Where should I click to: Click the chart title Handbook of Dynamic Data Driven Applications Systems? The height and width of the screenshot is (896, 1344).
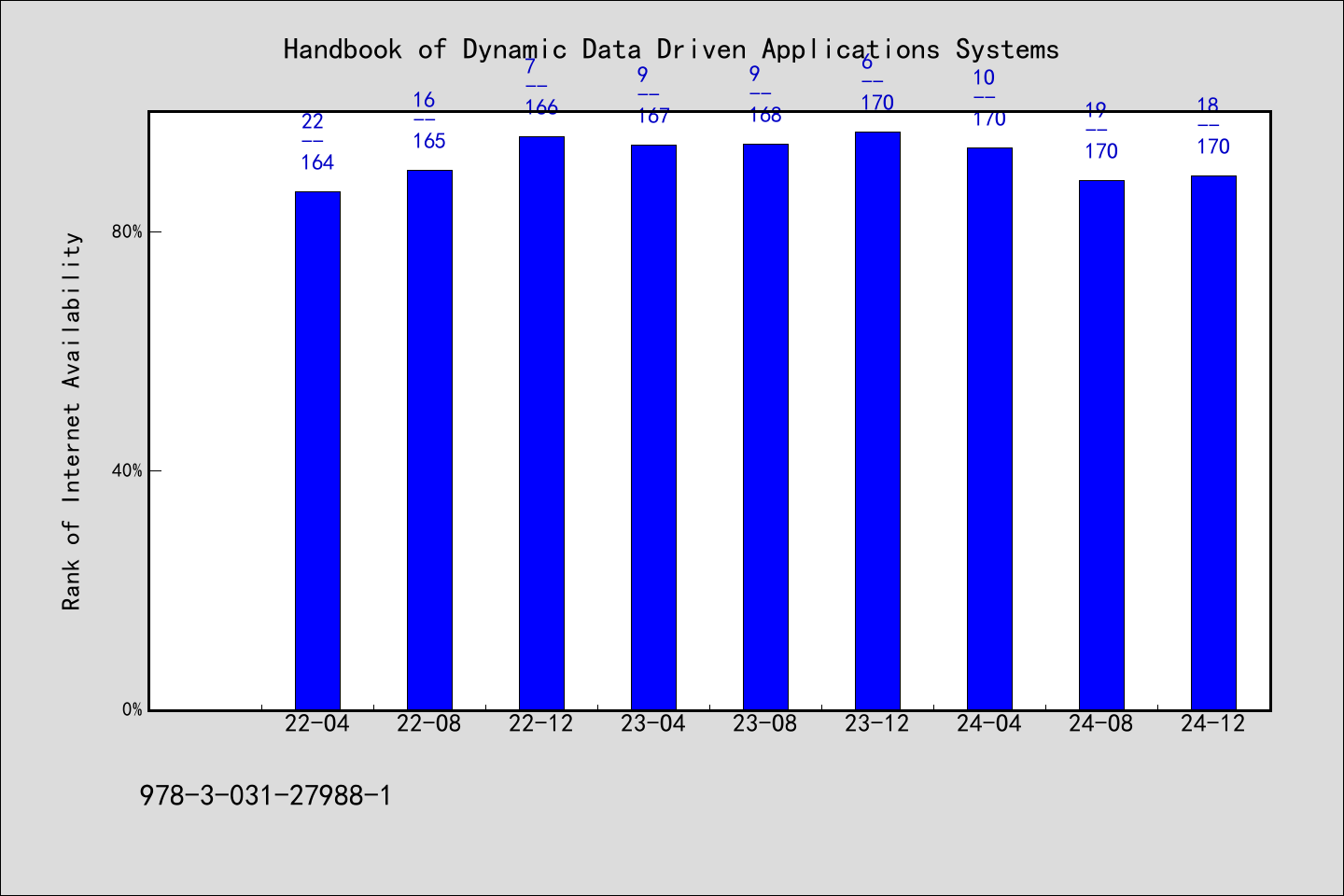click(671, 49)
